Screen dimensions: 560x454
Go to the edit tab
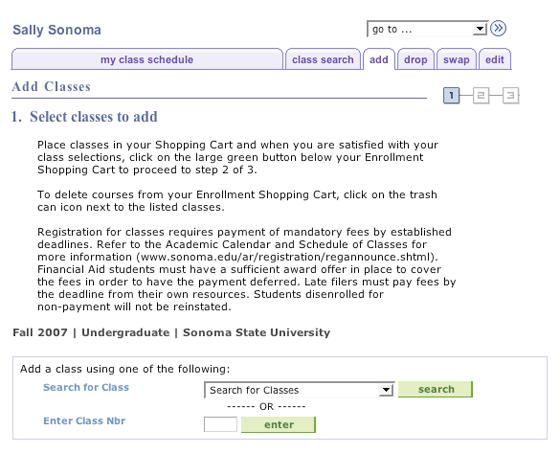coord(495,59)
